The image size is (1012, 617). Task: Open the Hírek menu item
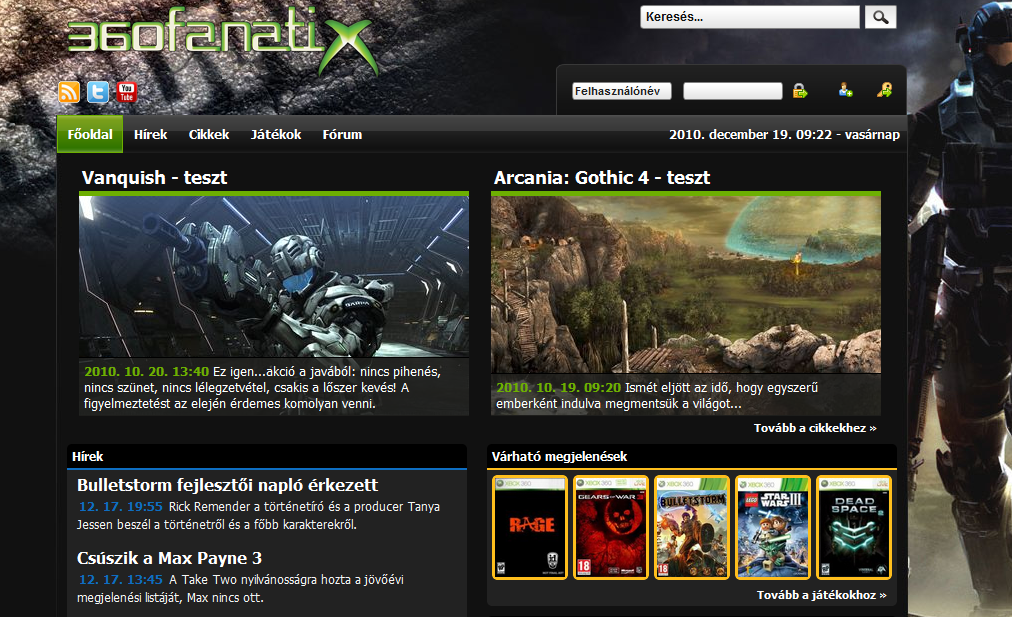150,134
